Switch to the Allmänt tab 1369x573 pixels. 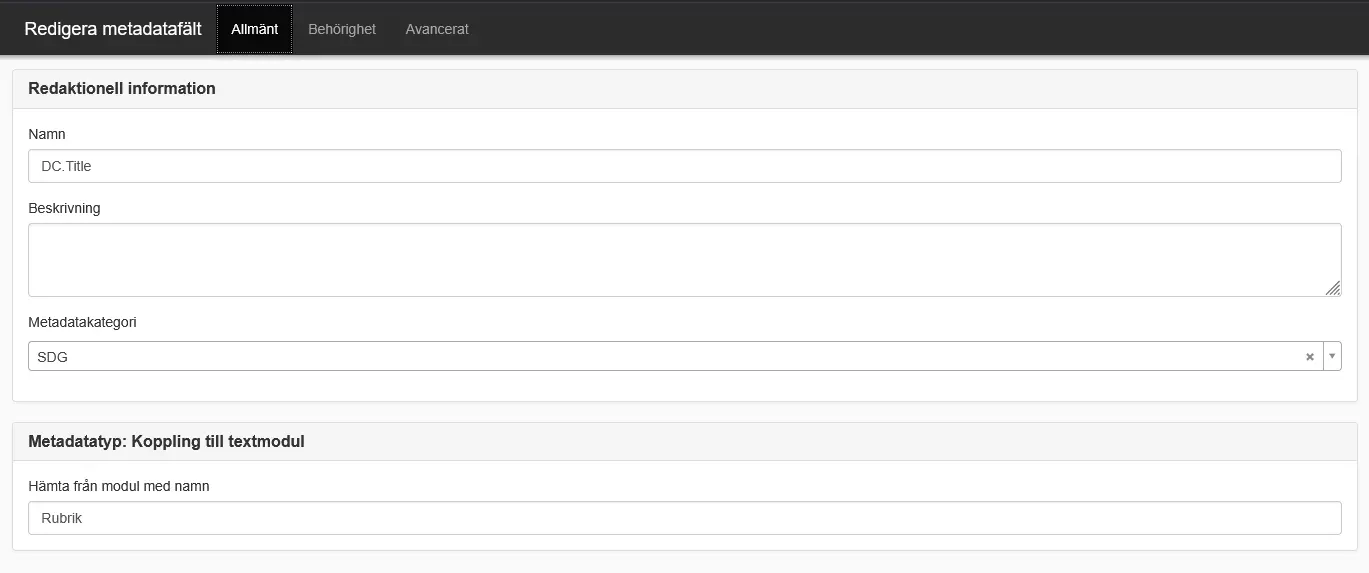(254, 29)
